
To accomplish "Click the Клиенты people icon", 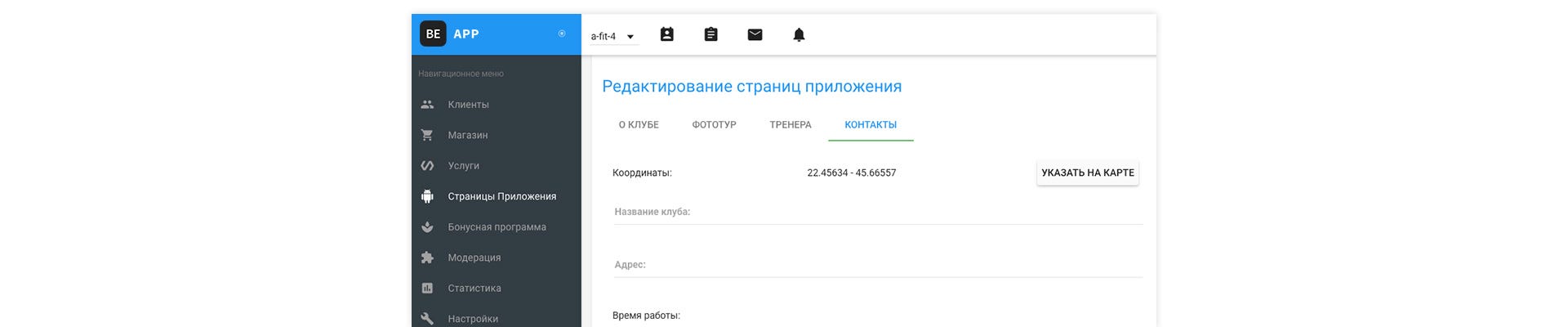I will (x=427, y=105).
